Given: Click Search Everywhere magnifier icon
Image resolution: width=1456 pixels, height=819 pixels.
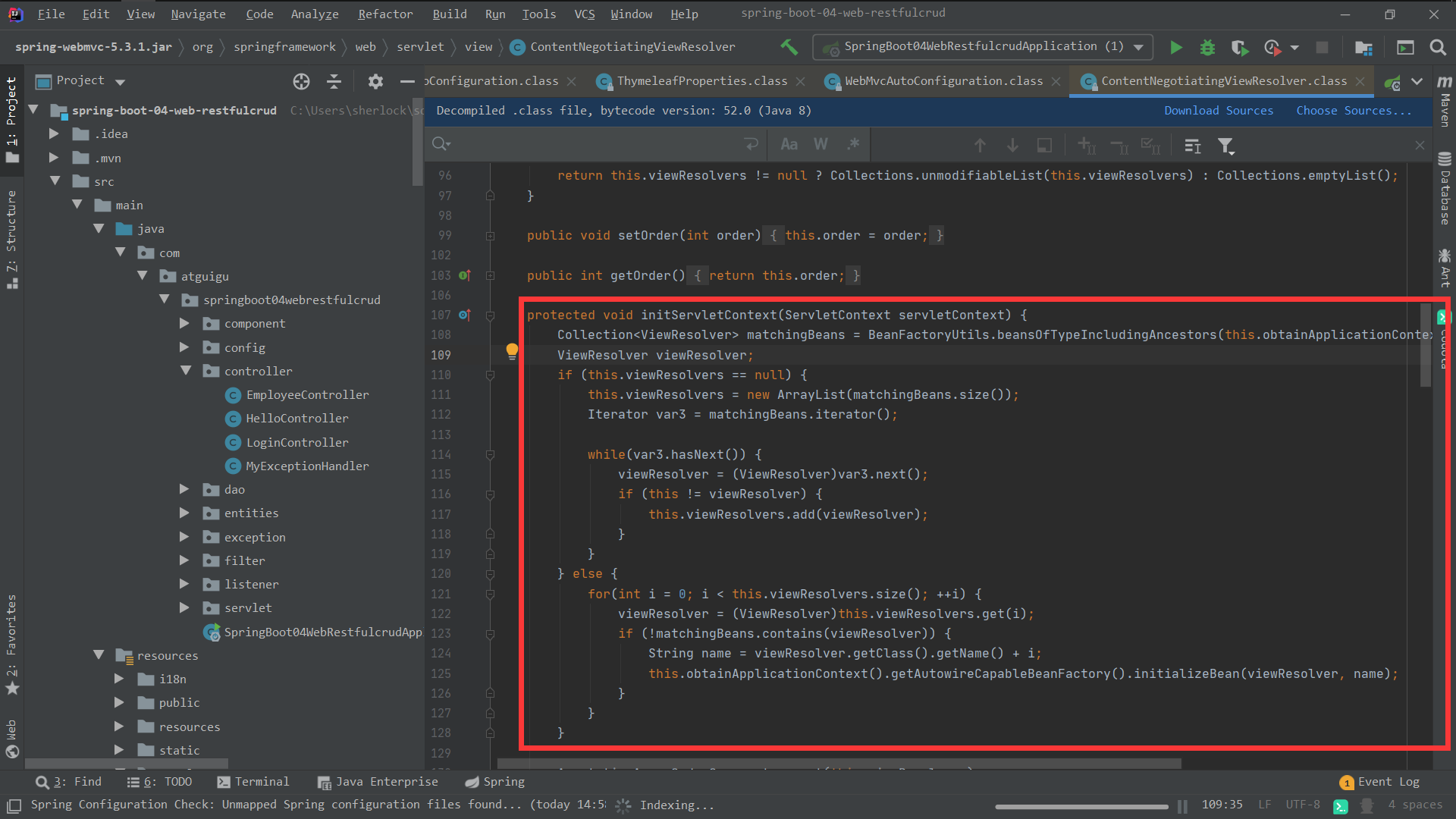Looking at the screenshot, I should (1437, 47).
